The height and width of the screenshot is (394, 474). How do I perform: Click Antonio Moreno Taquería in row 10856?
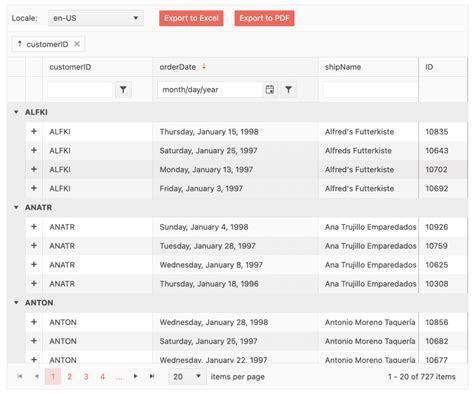tap(370, 322)
